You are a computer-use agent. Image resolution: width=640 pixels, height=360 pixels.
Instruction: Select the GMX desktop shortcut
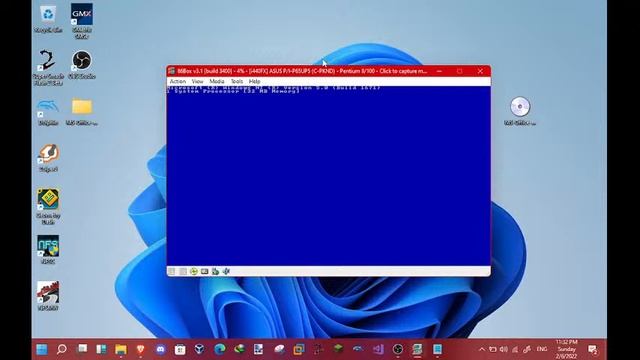82,20
